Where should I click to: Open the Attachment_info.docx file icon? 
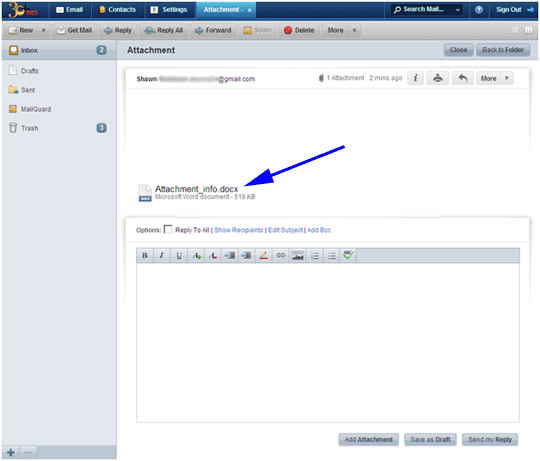point(145,193)
